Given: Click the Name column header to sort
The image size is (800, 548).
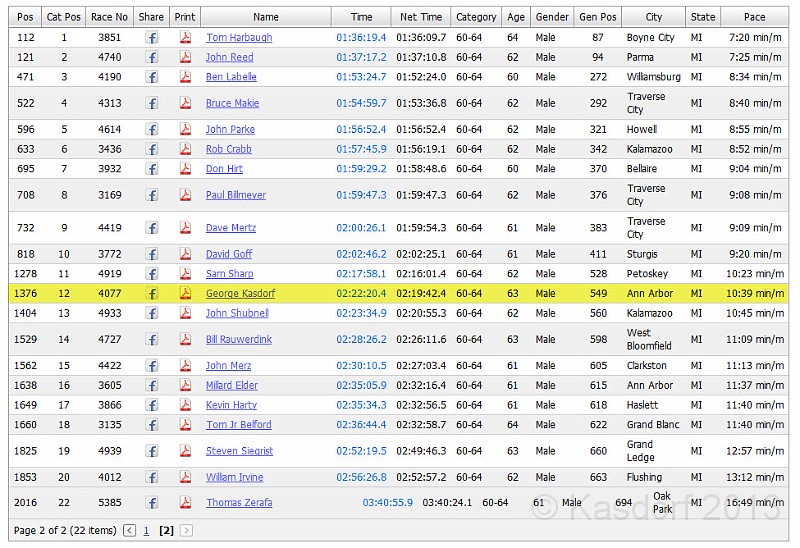Looking at the screenshot, I should 266,17.
